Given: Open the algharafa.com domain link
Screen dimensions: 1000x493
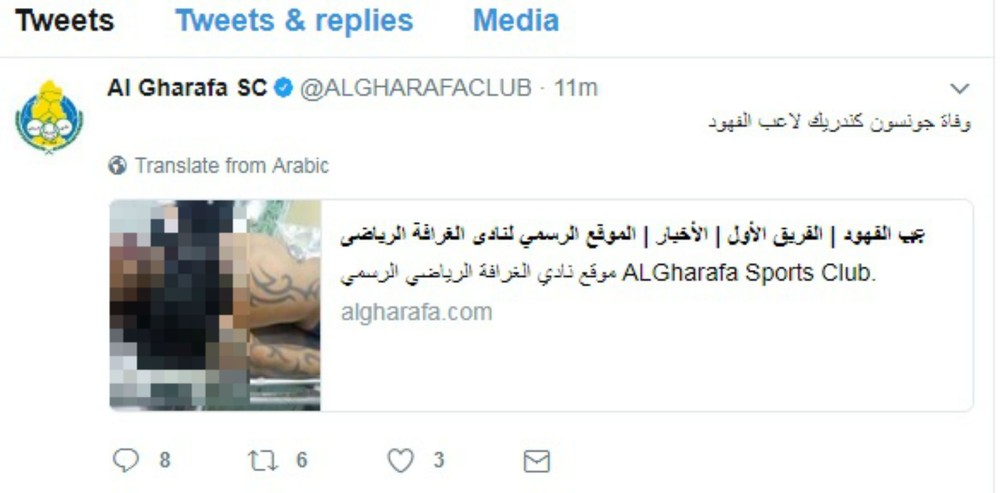Looking at the screenshot, I should [x=416, y=313].
